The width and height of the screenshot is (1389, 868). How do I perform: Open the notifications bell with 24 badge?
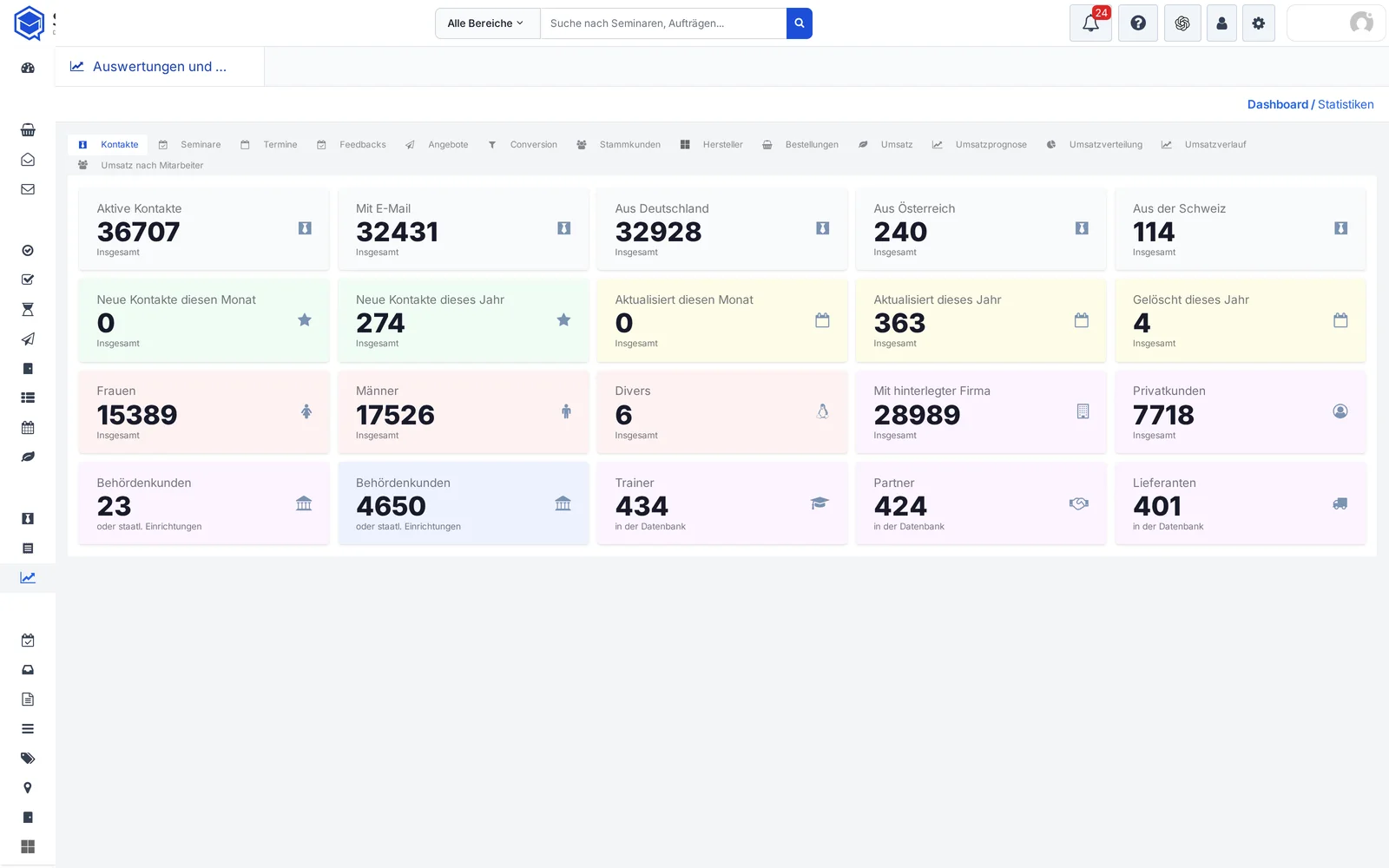[x=1091, y=23]
